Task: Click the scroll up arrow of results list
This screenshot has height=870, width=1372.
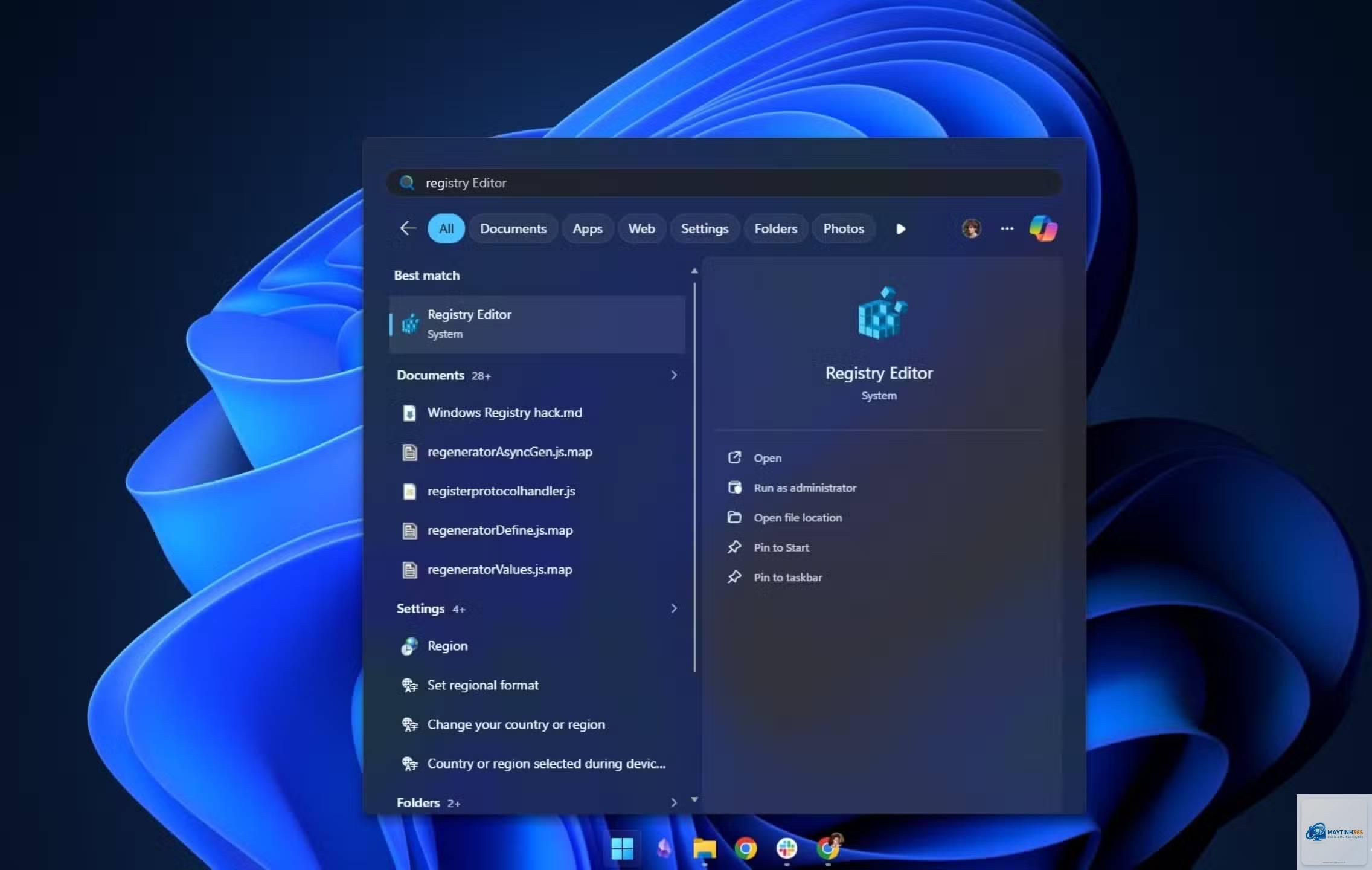Action: [694, 271]
